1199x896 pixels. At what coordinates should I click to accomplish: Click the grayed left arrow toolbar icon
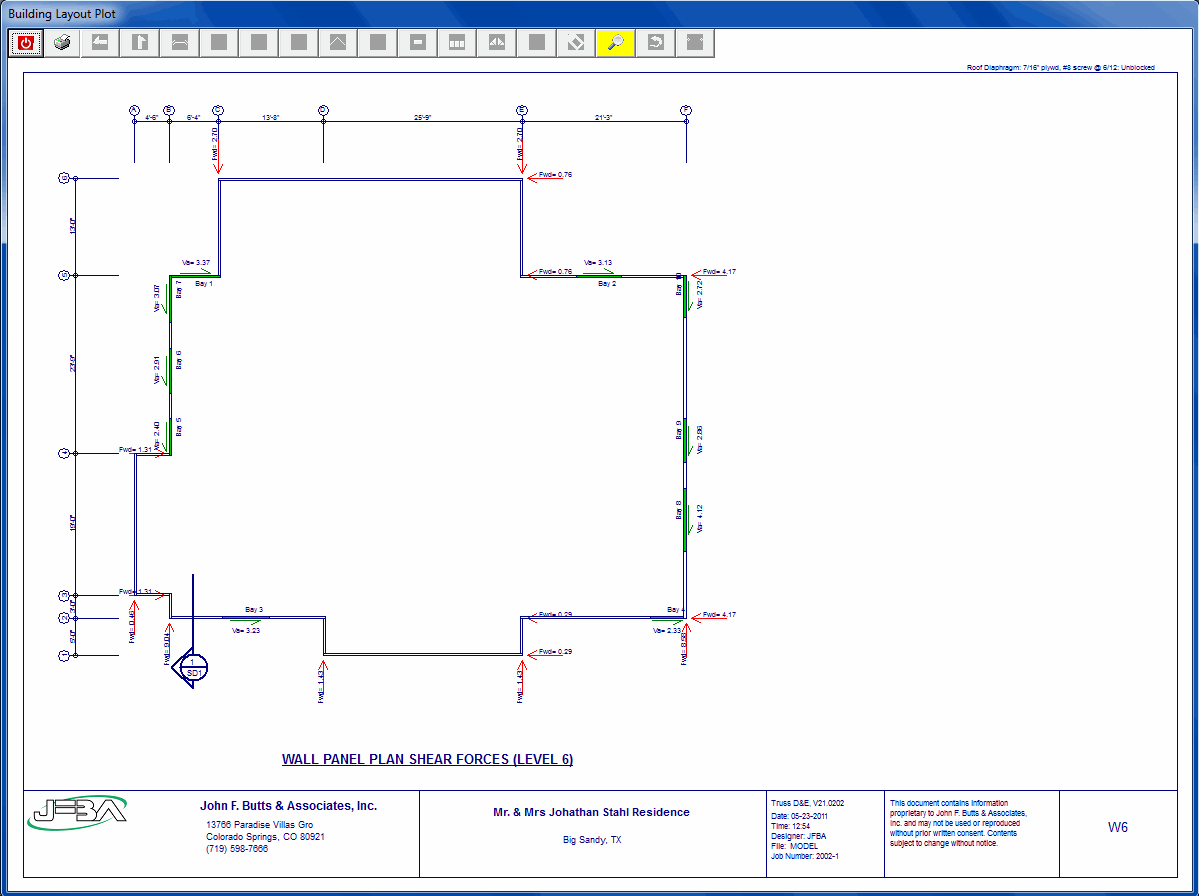click(100, 43)
